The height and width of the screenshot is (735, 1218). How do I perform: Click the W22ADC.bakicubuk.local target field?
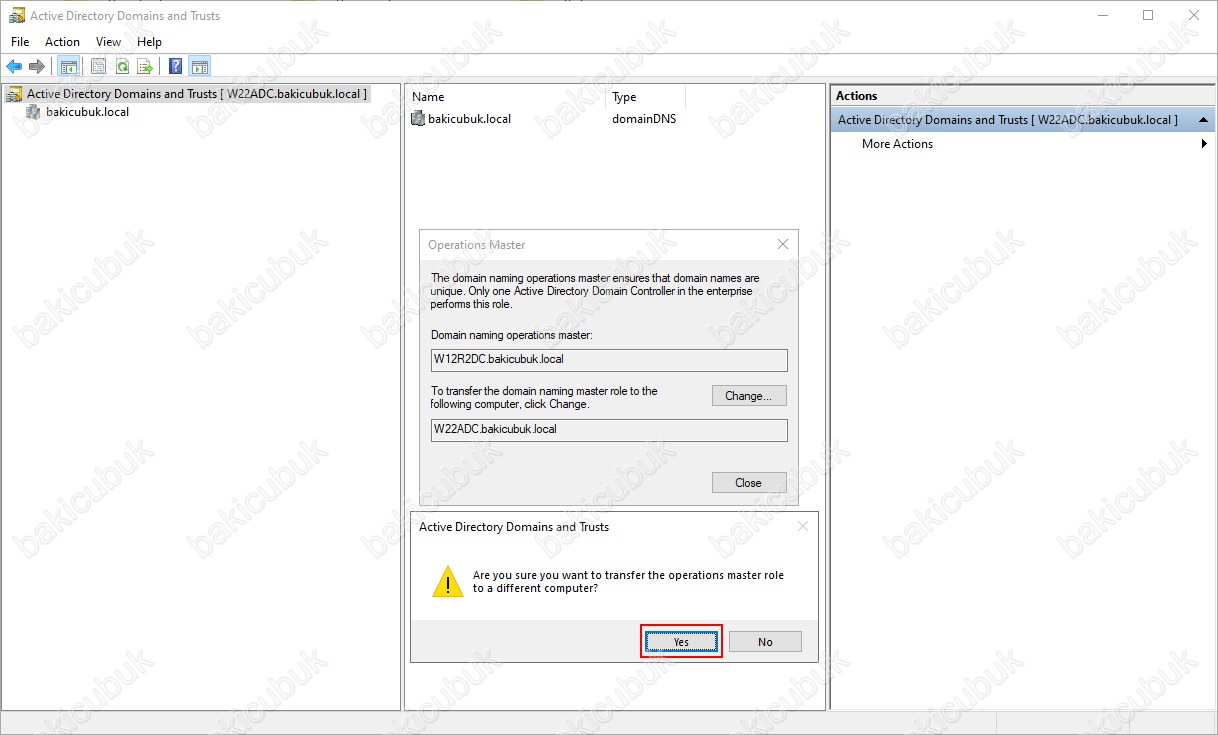pyautogui.click(x=609, y=430)
